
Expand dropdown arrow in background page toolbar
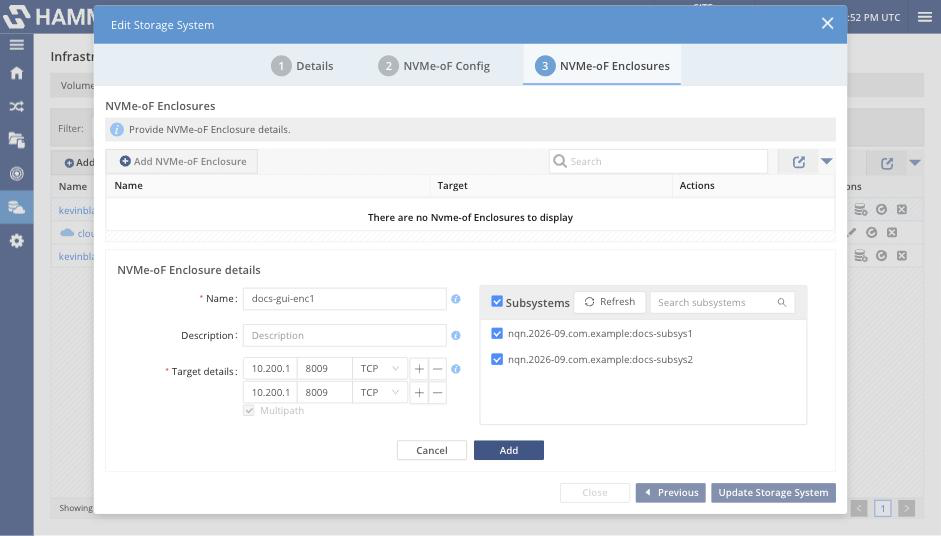915,163
